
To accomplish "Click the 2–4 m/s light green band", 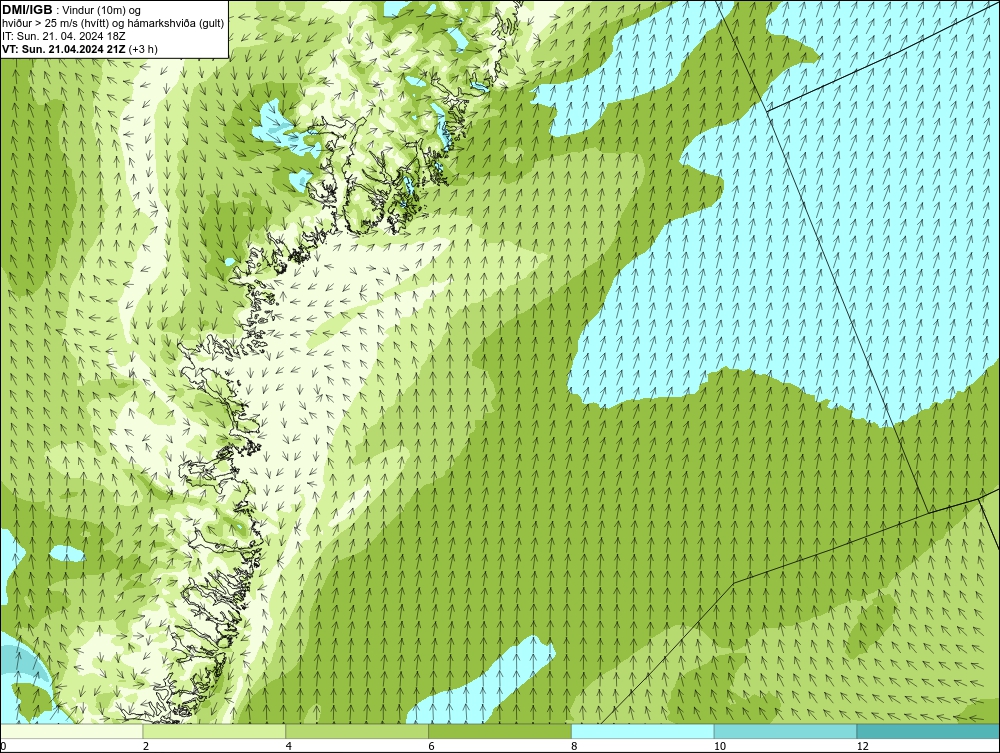I will tap(214, 731).
